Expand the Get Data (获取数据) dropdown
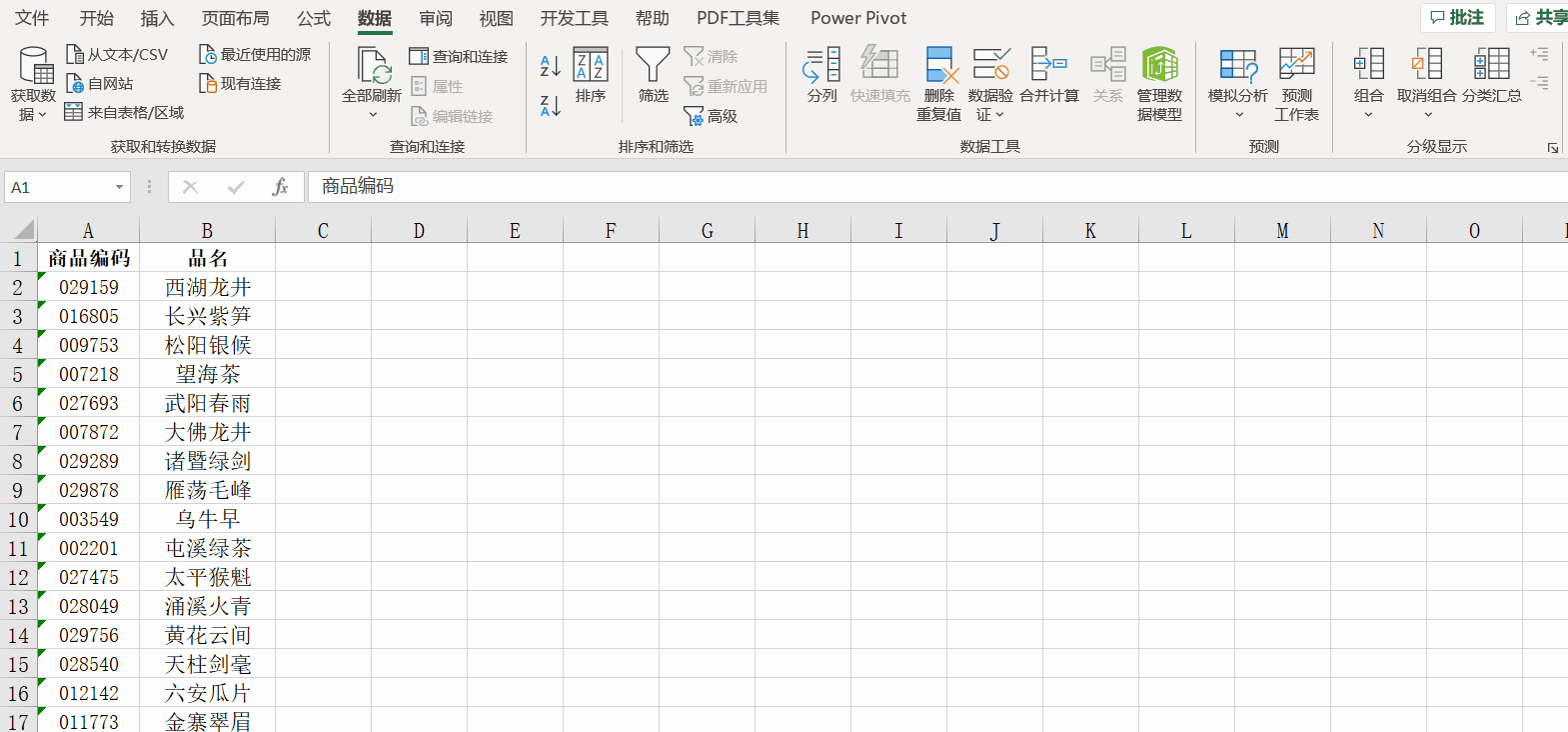The width and height of the screenshot is (1568, 732). point(33,114)
